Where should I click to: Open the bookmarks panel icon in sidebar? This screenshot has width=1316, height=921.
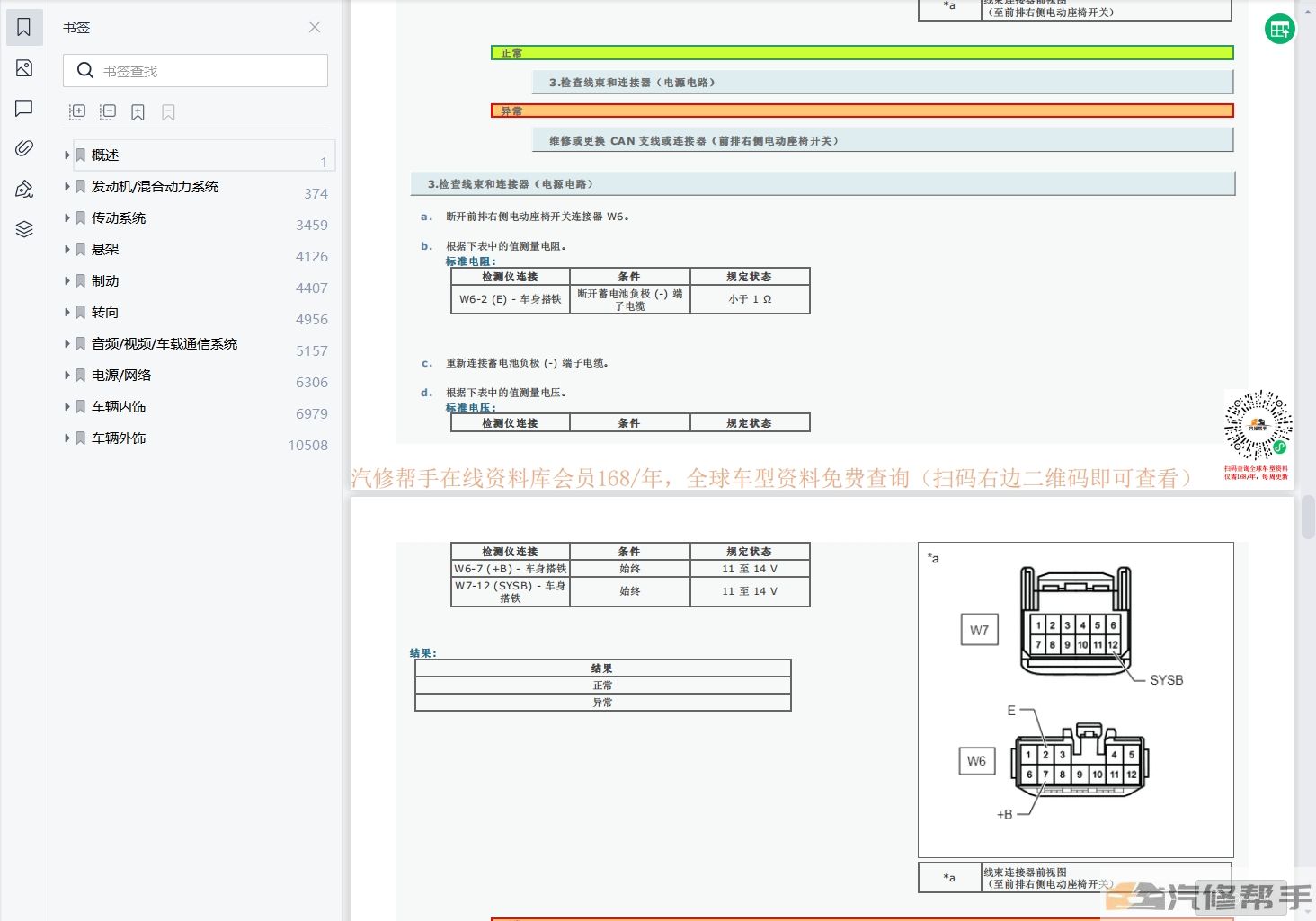(24, 28)
